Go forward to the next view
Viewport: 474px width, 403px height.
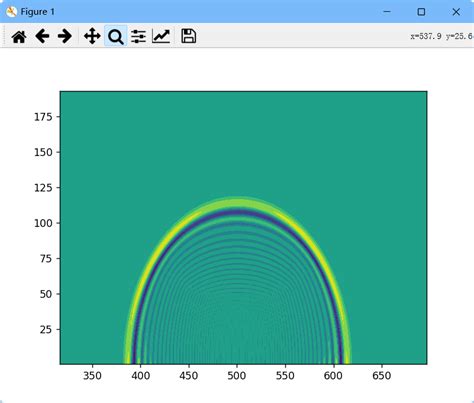(x=65, y=36)
